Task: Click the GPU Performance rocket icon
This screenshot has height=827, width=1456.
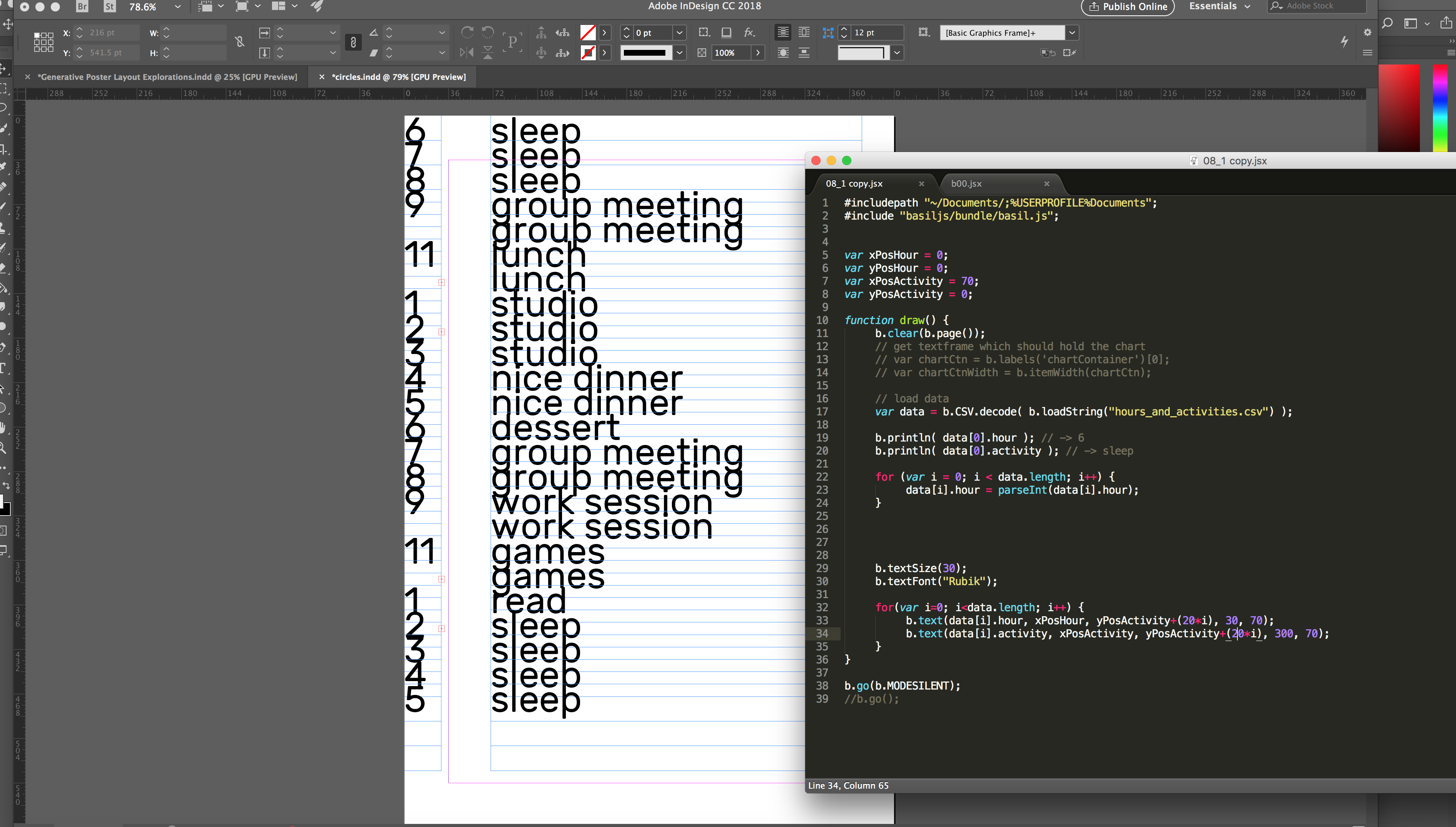Action: point(317,6)
